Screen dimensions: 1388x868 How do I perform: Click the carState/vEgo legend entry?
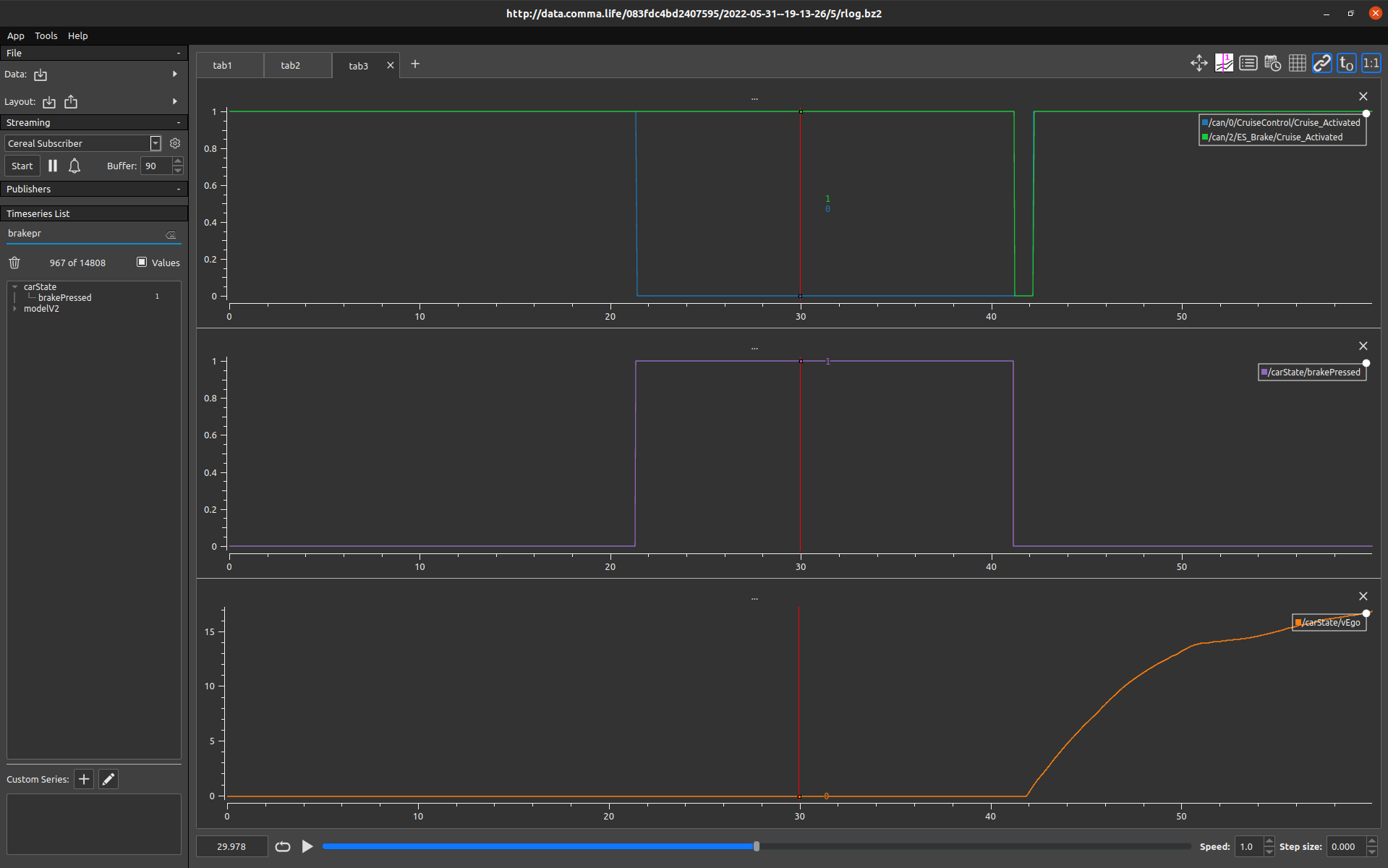(1329, 623)
